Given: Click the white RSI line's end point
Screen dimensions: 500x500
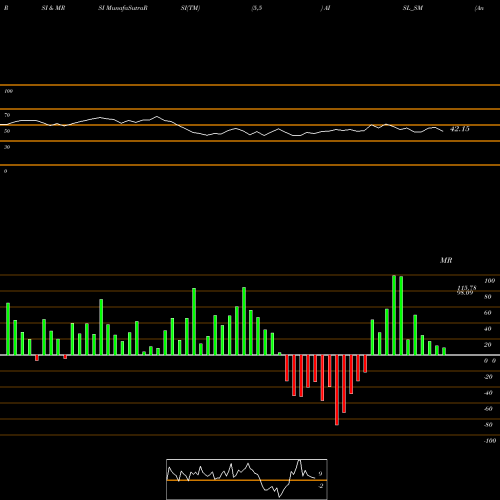Looking at the screenshot, I should 443,131.
